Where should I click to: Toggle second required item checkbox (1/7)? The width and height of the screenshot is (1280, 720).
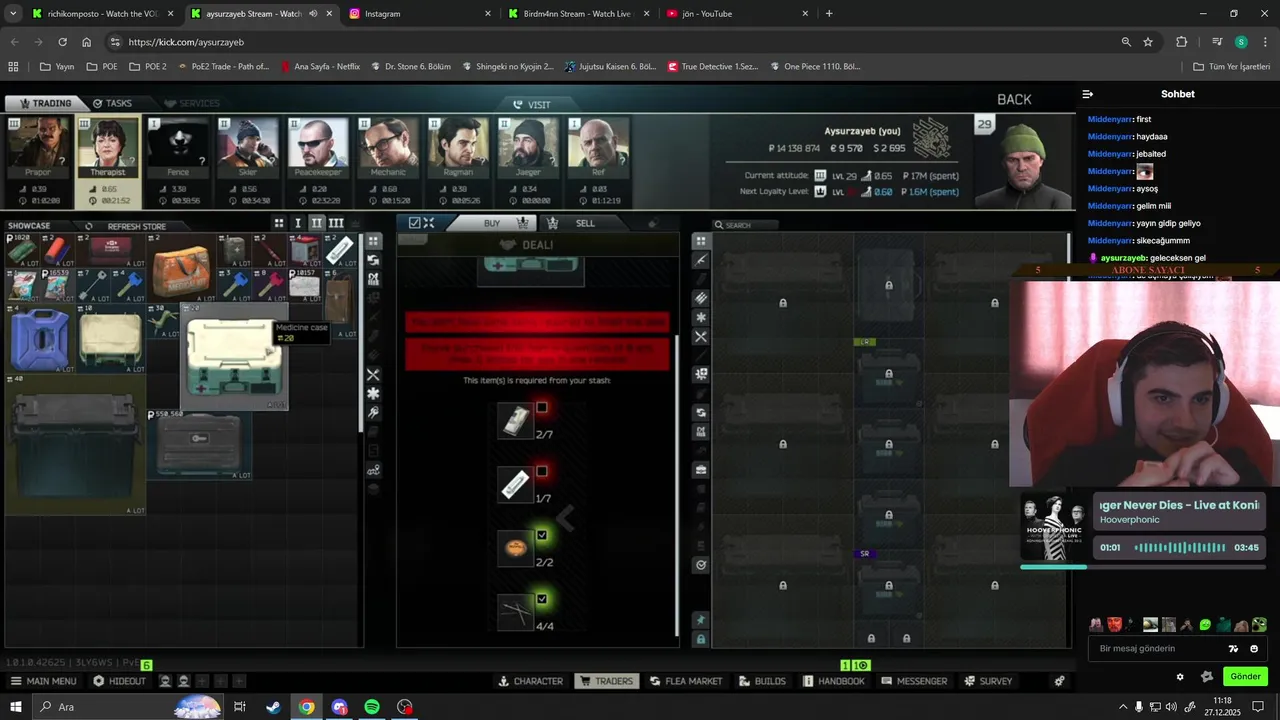click(x=542, y=471)
